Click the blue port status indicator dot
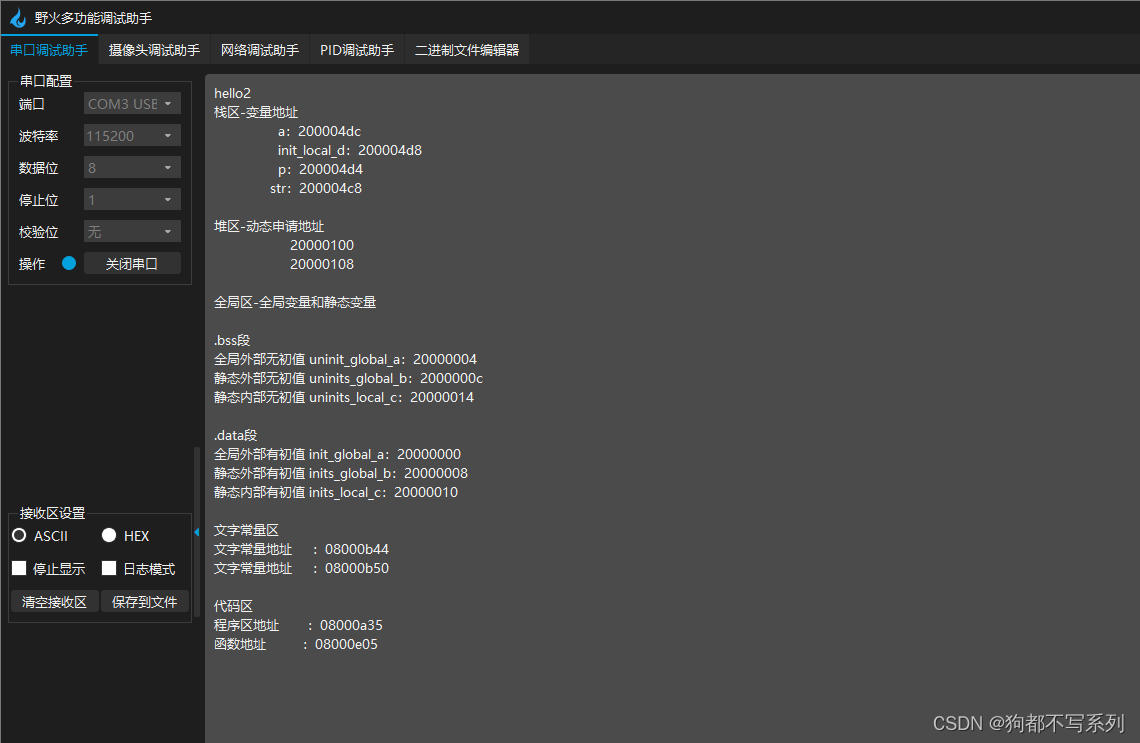 pos(69,263)
